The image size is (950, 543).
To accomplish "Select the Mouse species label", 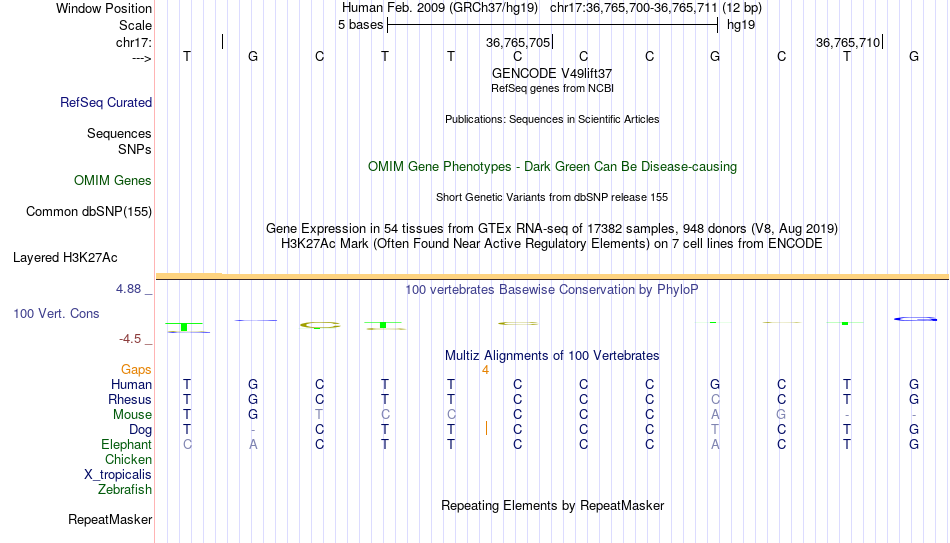I will pyautogui.click(x=133, y=415).
